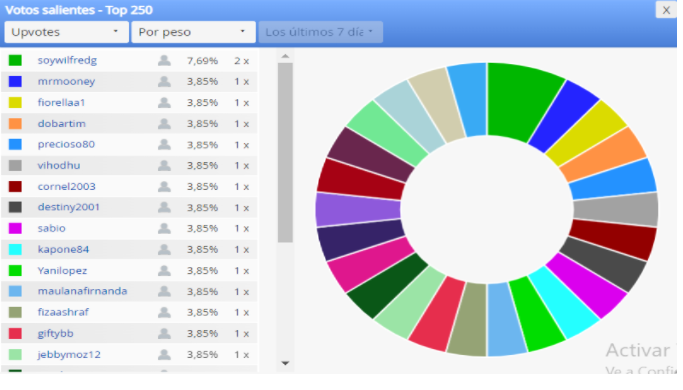This screenshot has height=390, width=683.
Task: Open precioso80's profile link
Action: tap(66, 144)
